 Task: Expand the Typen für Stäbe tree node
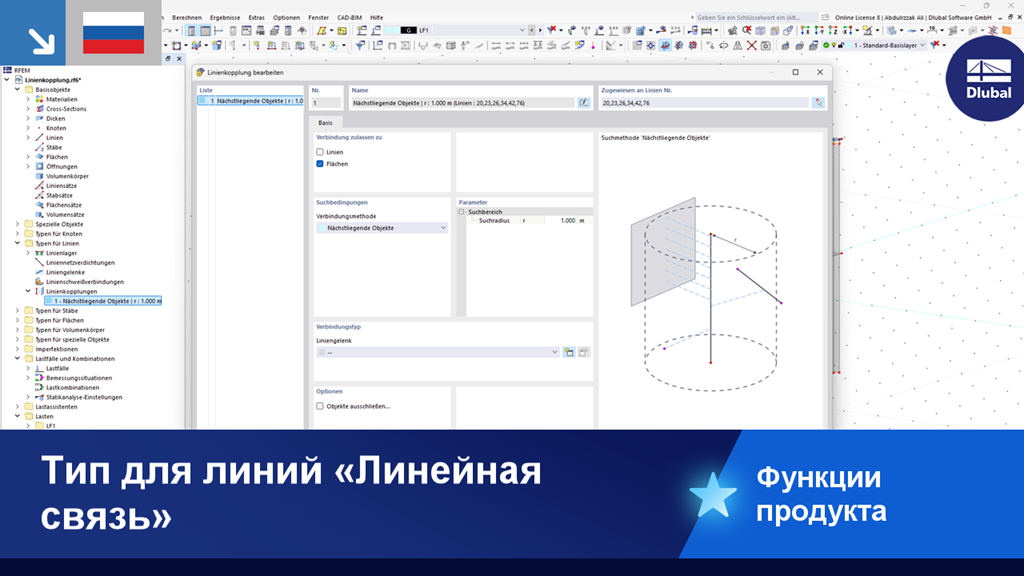18,311
